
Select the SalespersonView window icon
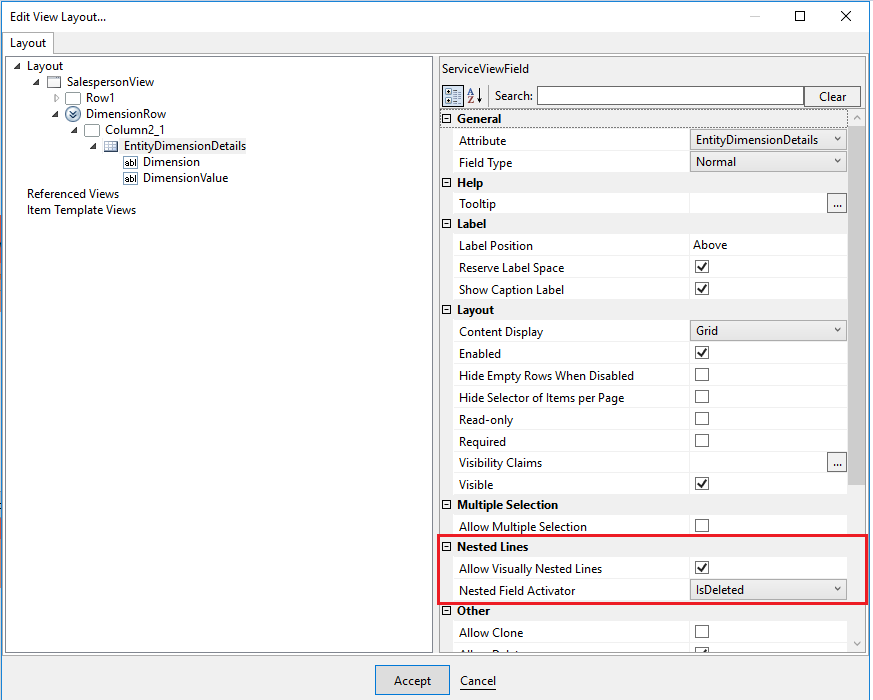click(x=54, y=82)
